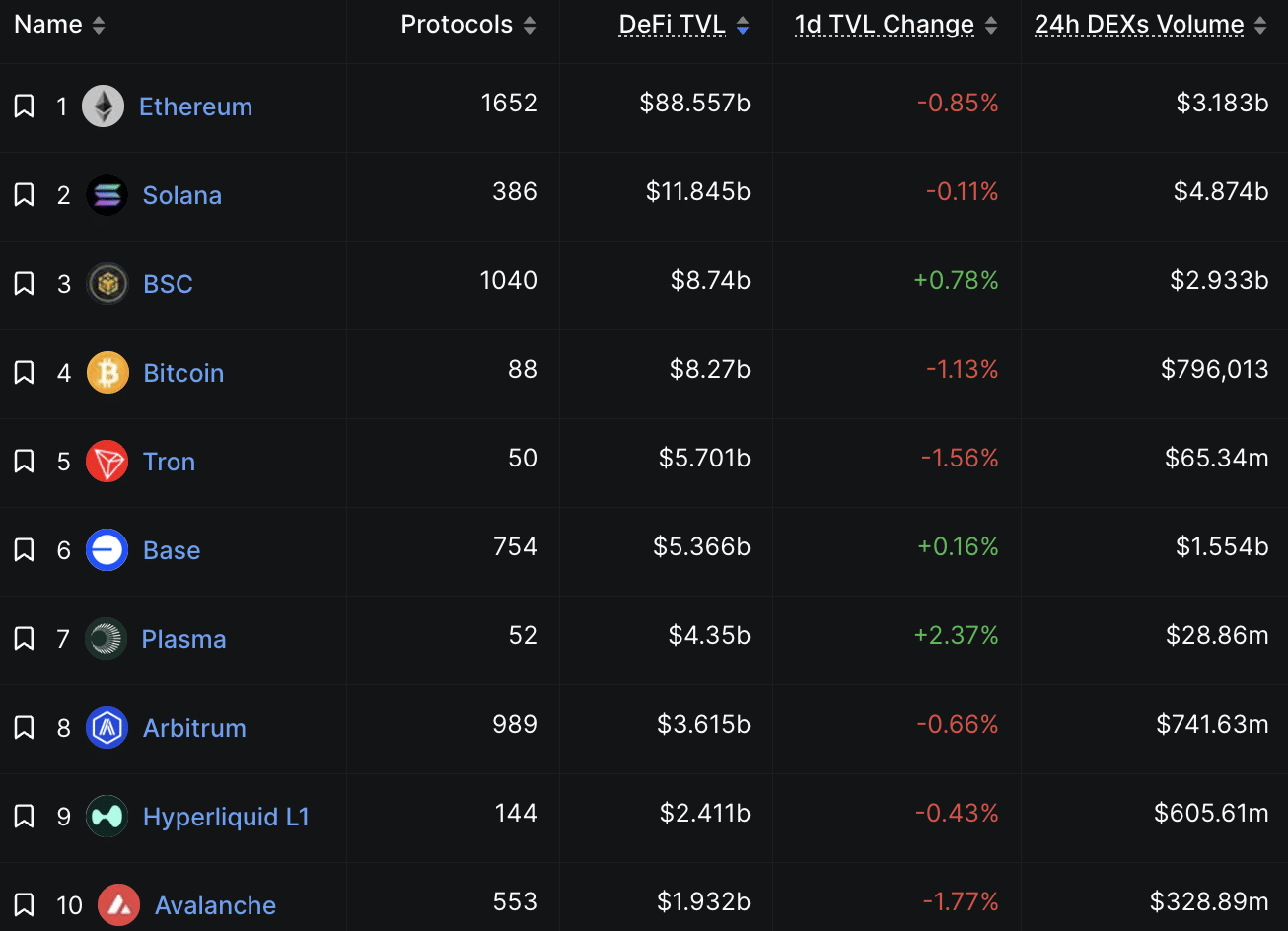Click the Hyperliquid L1 logo icon
This screenshot has height=931, width=1288.
tap(107, 817)
